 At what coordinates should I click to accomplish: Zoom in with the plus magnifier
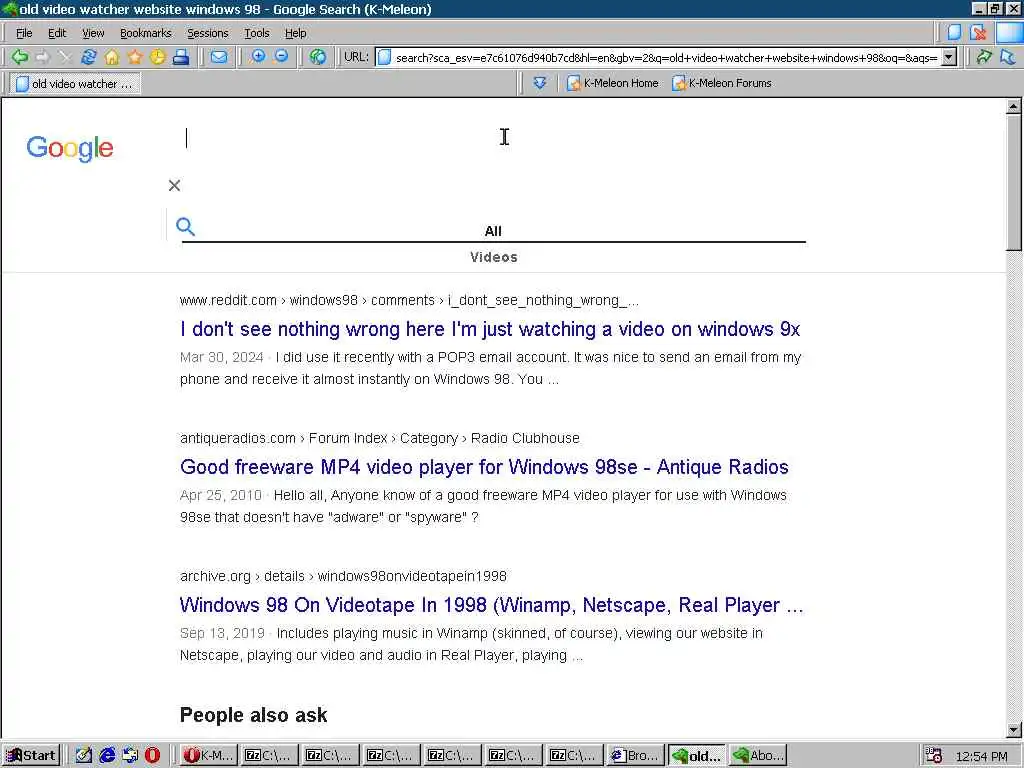point(258,57)
